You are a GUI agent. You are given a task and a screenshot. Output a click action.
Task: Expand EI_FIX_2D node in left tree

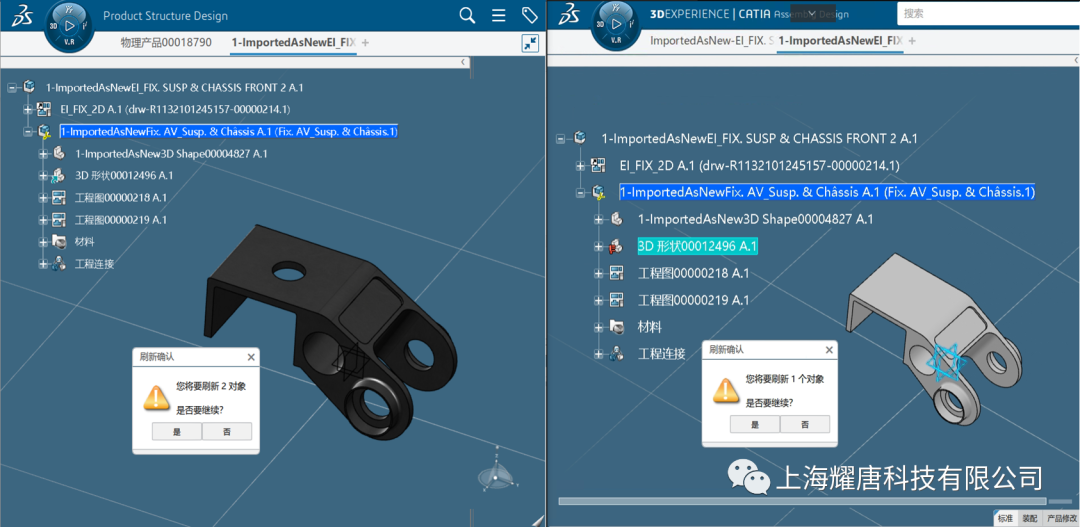coord(28,110)
